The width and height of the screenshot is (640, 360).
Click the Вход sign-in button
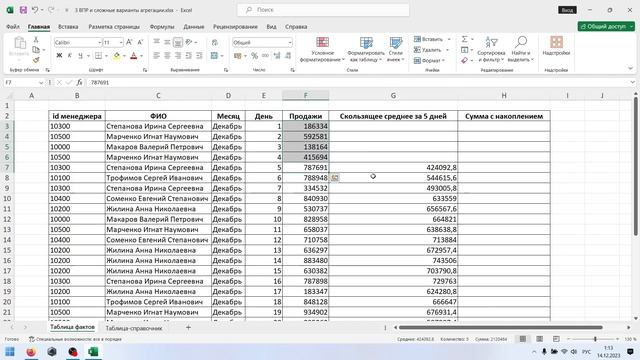[567, 10]
